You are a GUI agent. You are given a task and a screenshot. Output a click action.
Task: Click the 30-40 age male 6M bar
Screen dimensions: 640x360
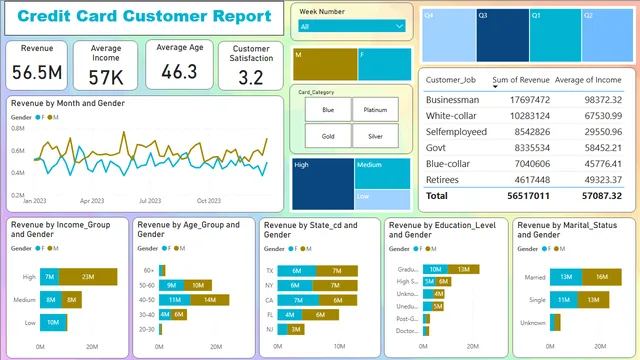[x=179, y=315]
